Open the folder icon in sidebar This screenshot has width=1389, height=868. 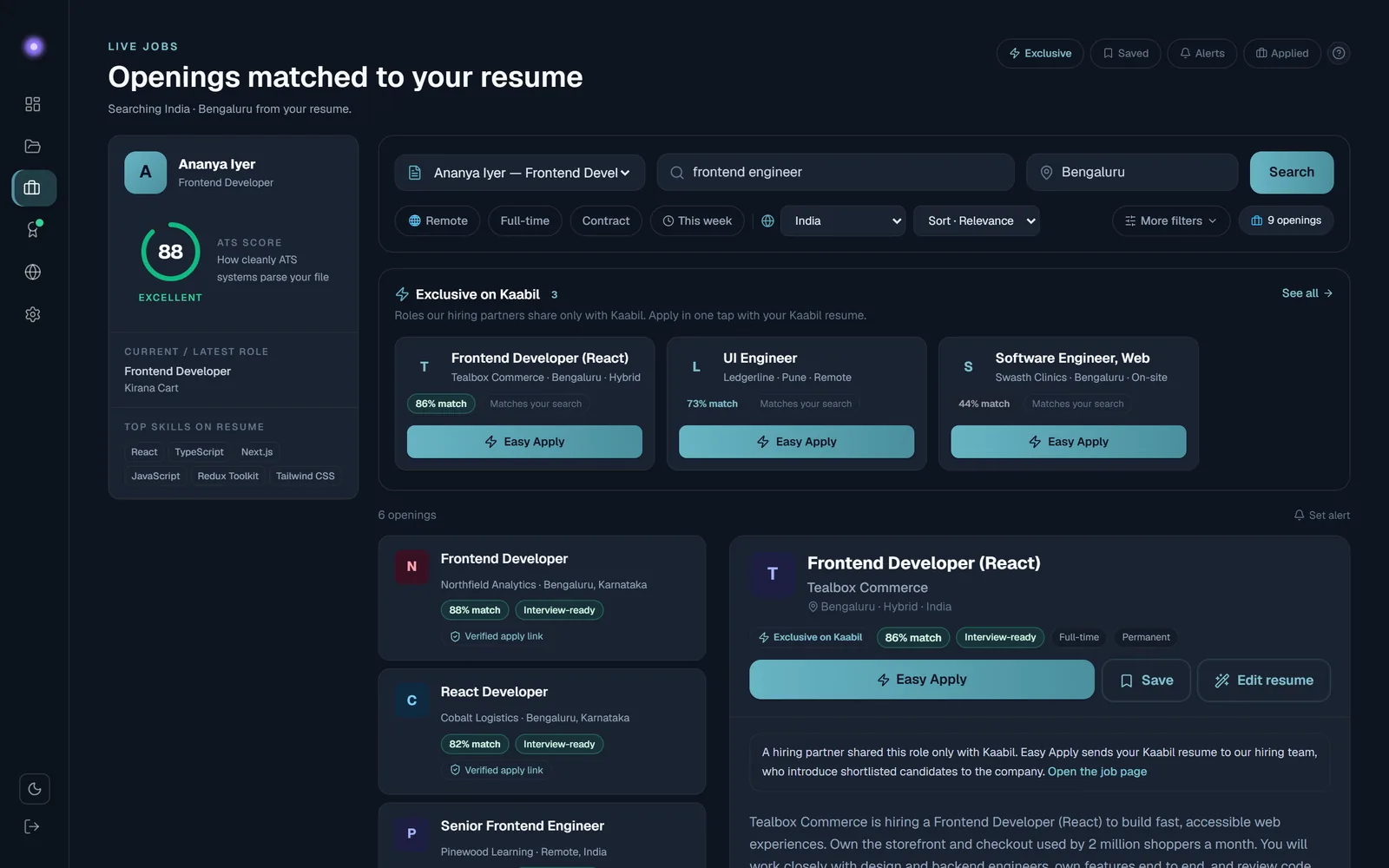(33, 146)
